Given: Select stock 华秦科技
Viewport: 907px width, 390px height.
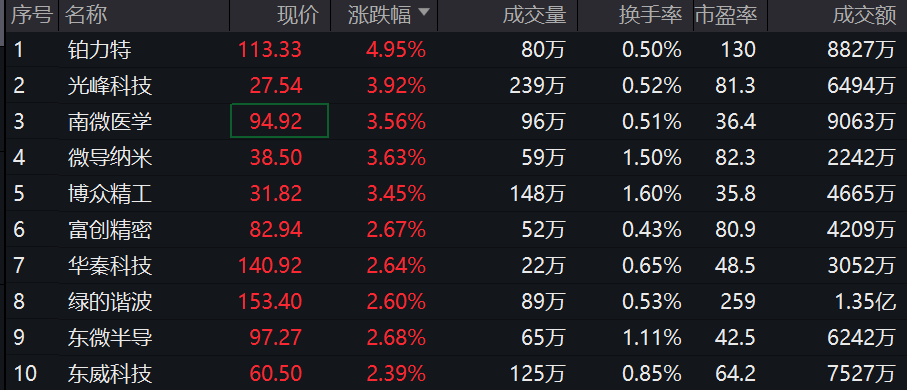Looking at the screenshot, I should point(110,266).
